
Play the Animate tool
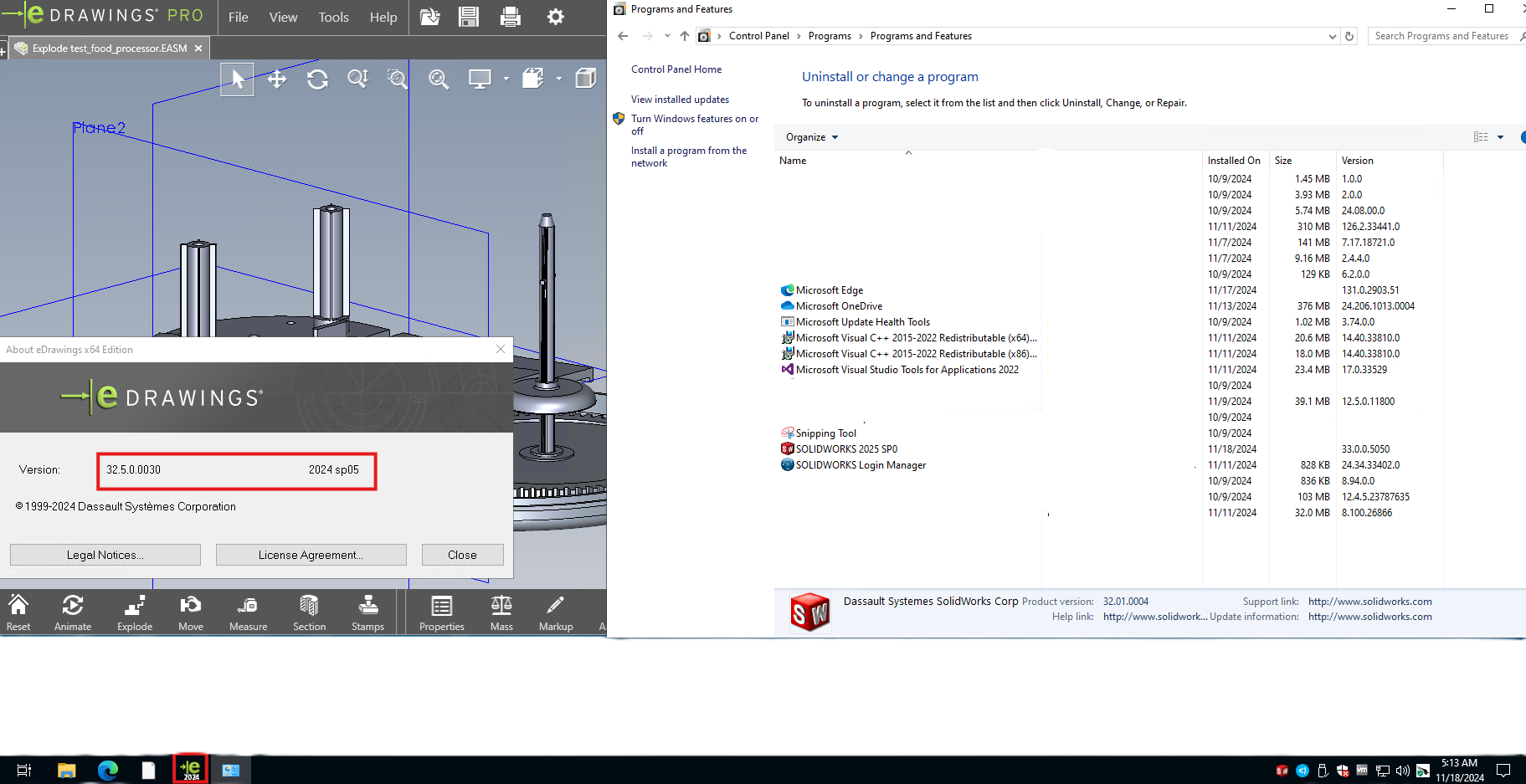[x=73, y=612]
